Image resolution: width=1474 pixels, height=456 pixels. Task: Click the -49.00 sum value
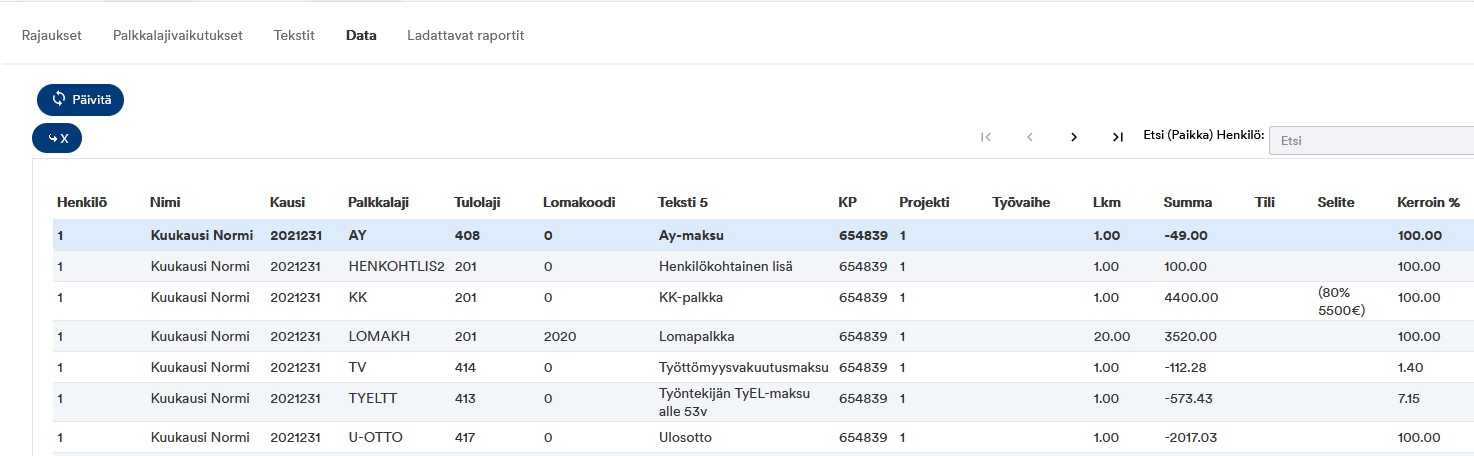click(1186, 236)
